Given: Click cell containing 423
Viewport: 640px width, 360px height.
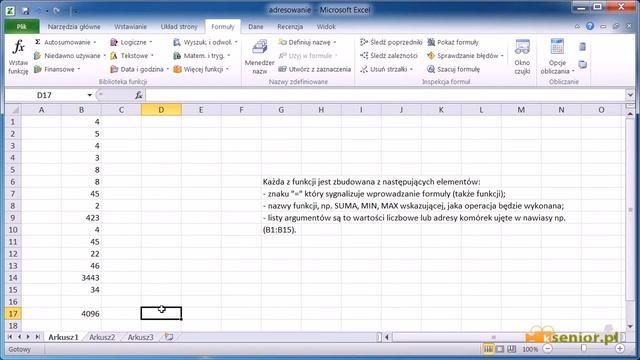Looking at the screenshot, I should click(x=81, y=218).
